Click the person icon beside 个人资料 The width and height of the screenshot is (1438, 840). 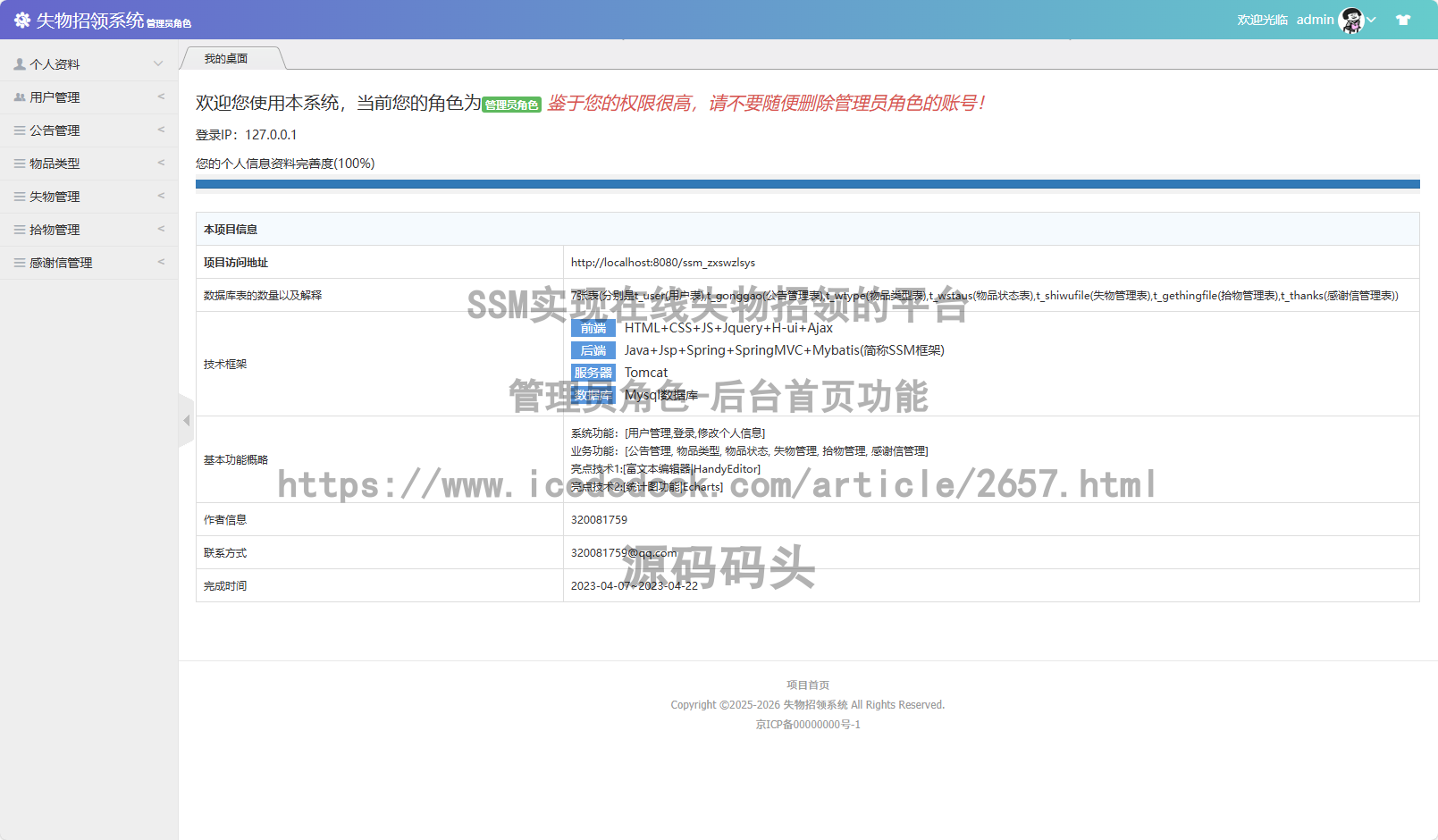20,64
